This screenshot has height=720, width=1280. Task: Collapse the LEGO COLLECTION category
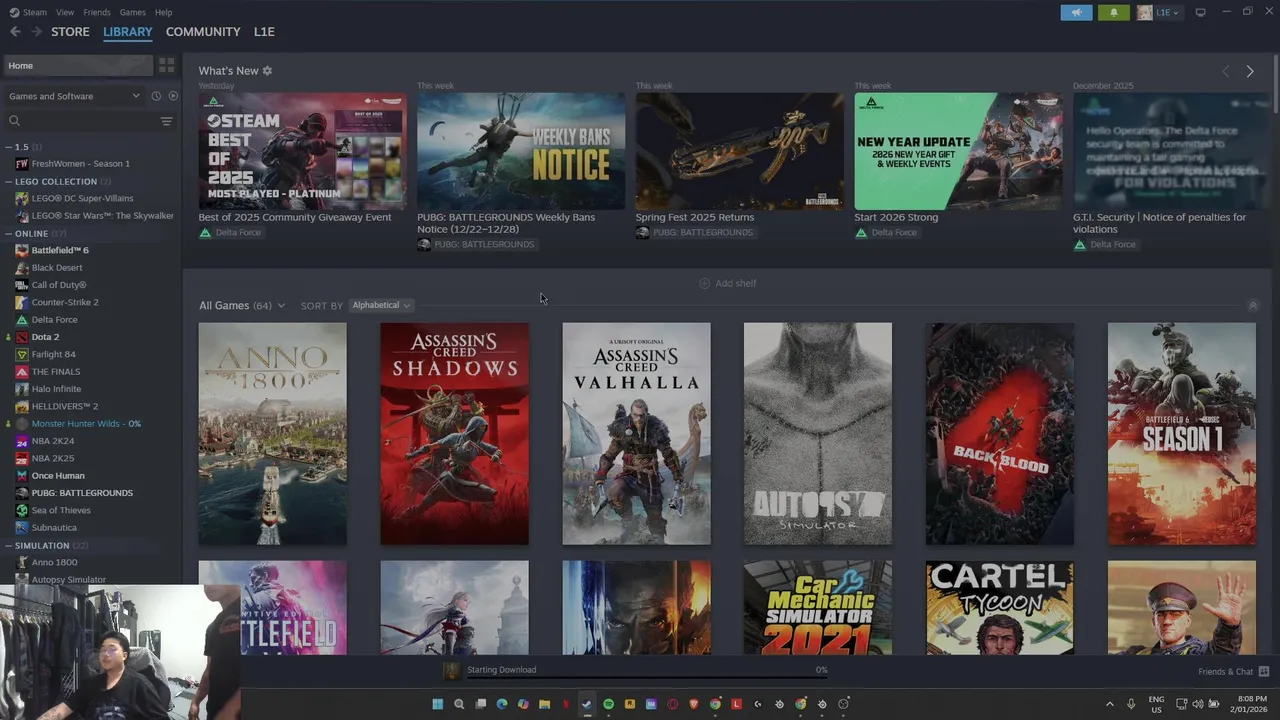pyautogui.click(x=9, y=182)
